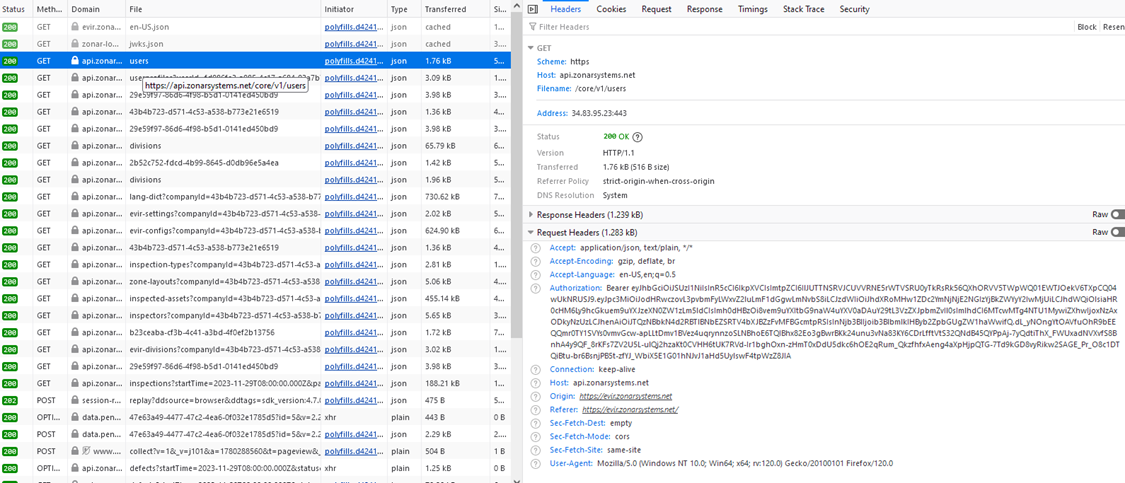This screenshot has width=1125, height=483.
Task: Sort by the Initiator column header
Action: click(354, 9)
